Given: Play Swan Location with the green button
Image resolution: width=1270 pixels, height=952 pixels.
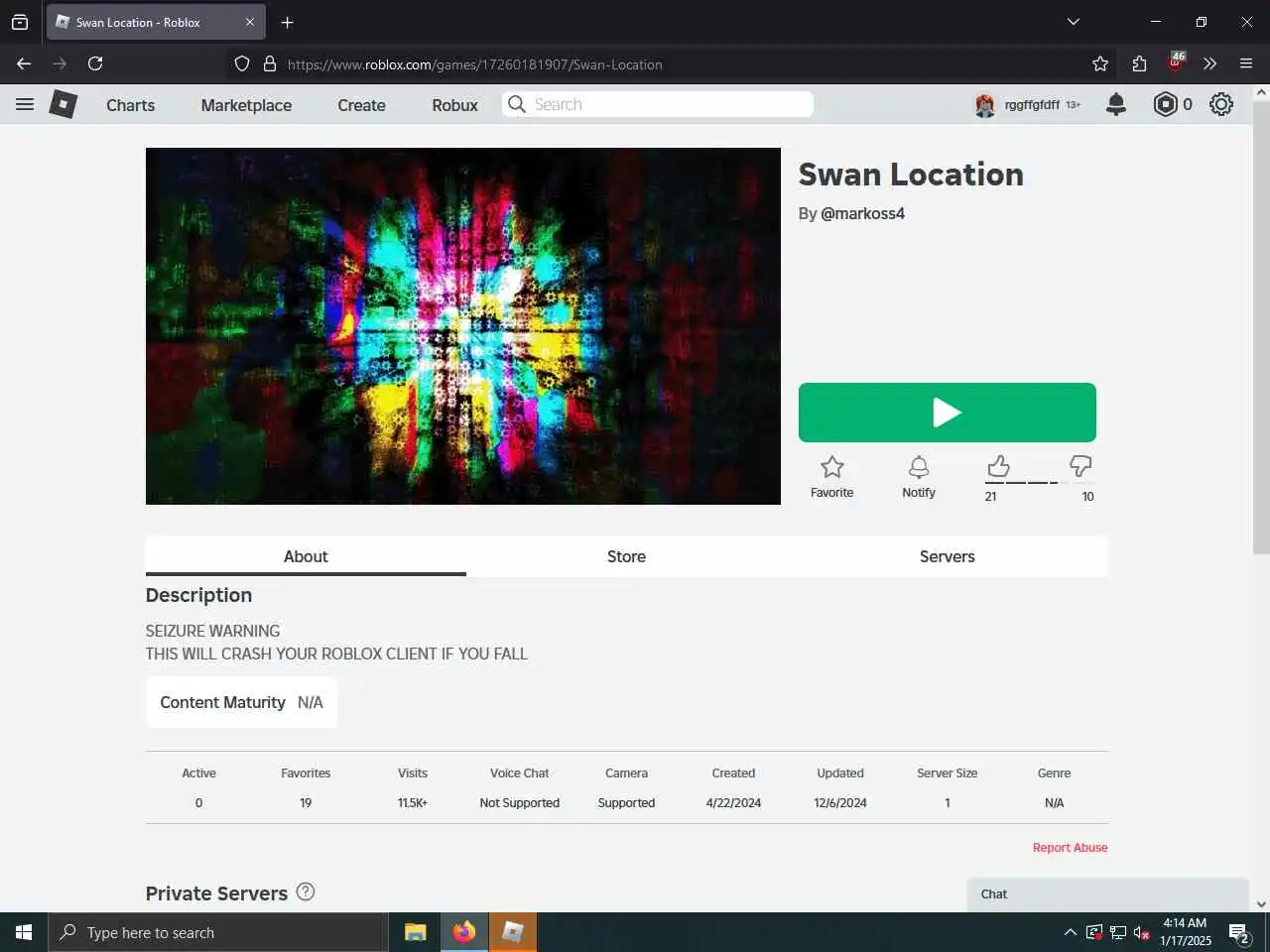Looking at the screenshot, I should 948,413.
